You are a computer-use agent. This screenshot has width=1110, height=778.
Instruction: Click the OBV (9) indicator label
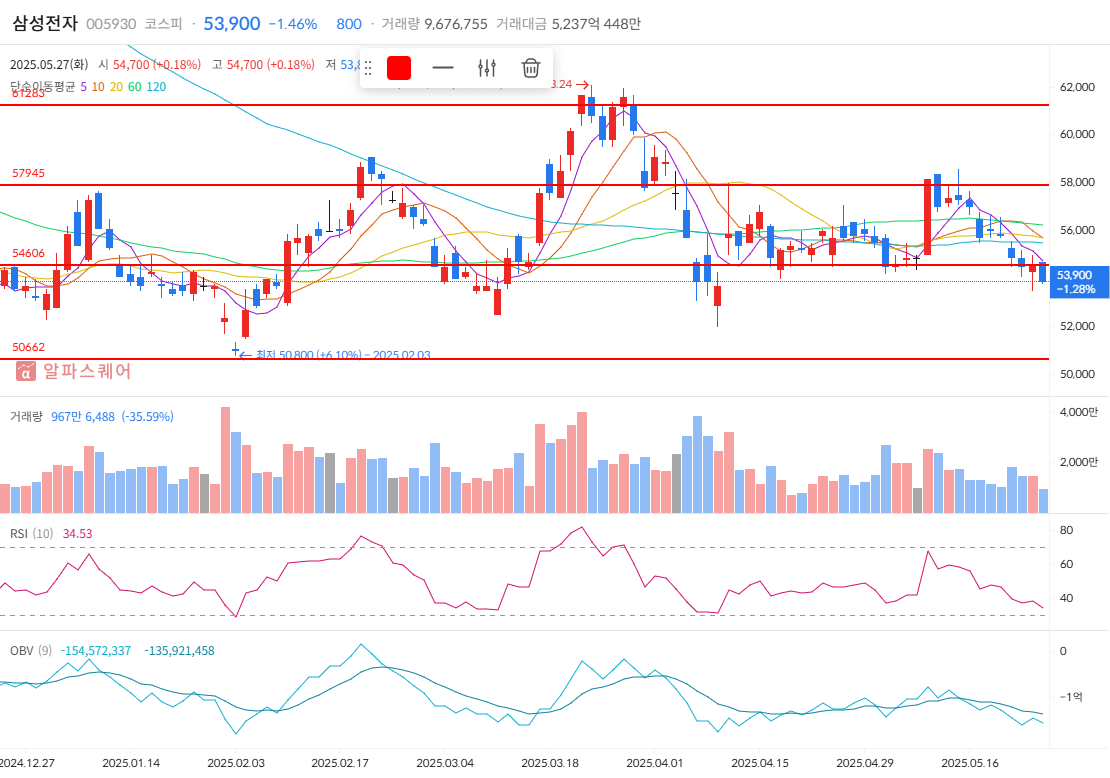point(30,650)
